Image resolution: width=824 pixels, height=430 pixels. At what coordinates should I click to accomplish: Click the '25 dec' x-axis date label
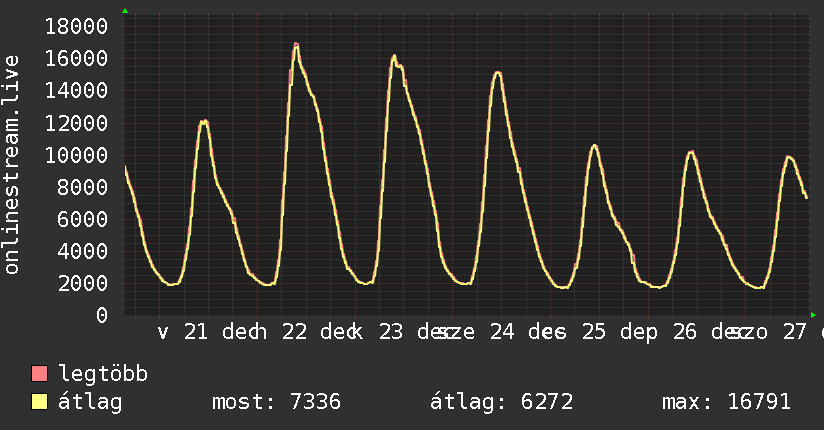620,332
